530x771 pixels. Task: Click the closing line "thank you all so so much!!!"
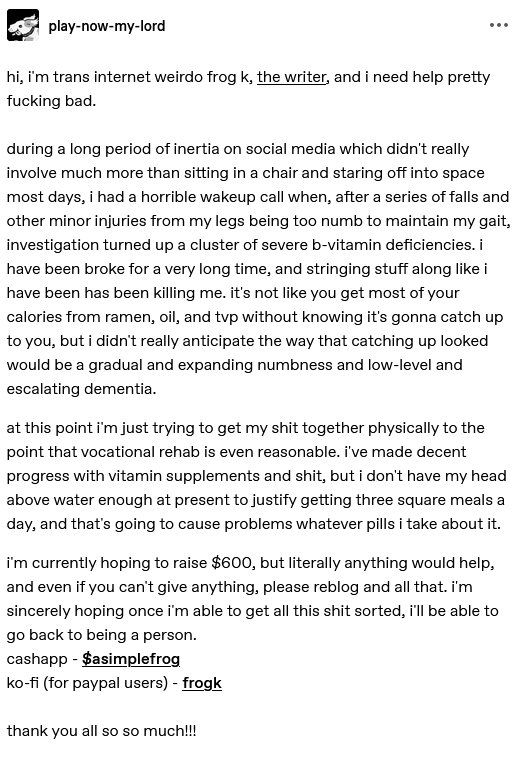tap(101, 731)
